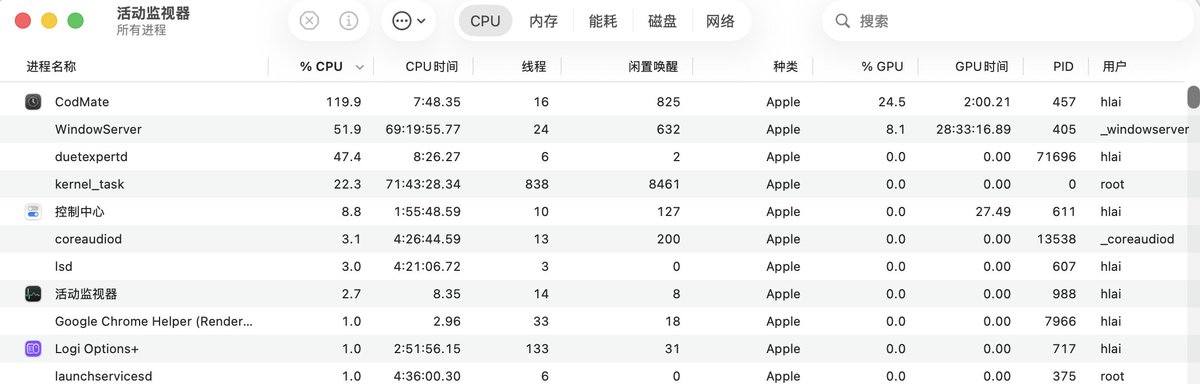The height and width of the screenshot is (384, 1200).
Task: Sort by CPU 时间 column header
Action: coord(432,67)
